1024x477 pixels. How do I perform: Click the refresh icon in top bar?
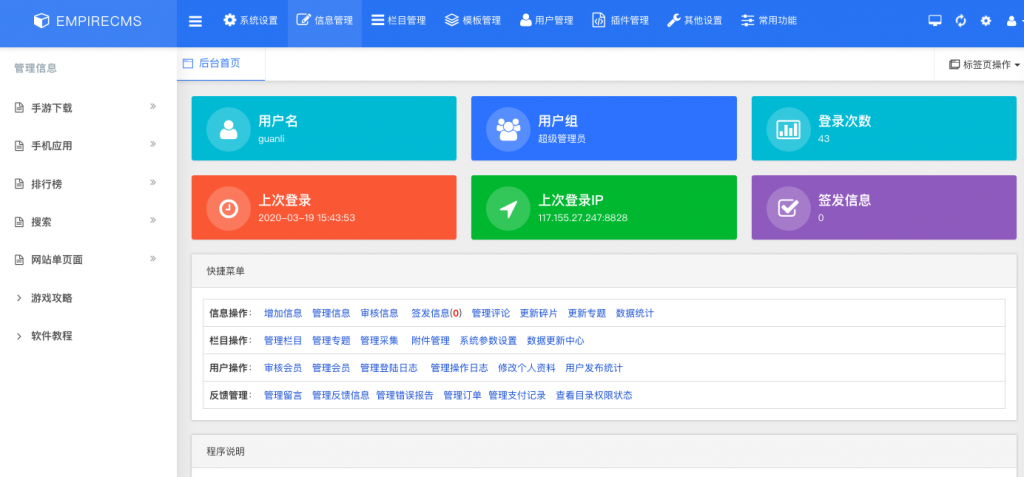(x=961, y=21)
